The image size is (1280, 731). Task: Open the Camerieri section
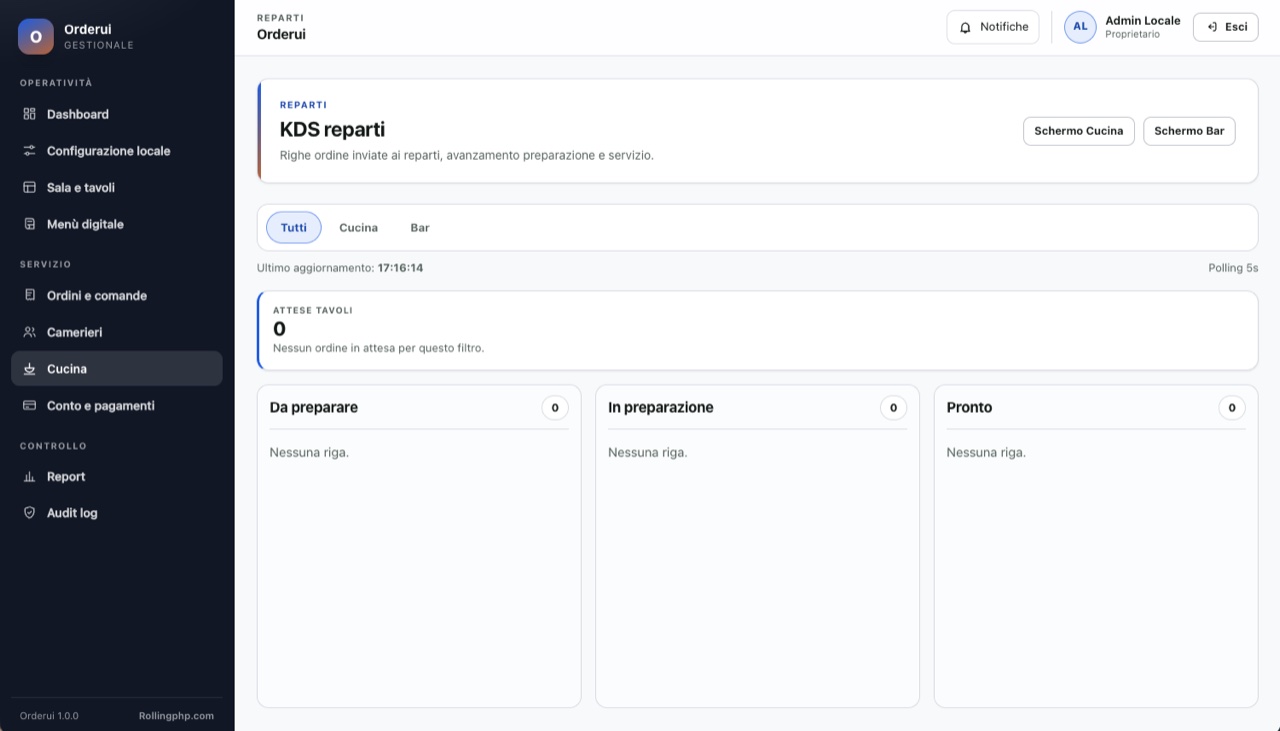[x=117, y=332]
